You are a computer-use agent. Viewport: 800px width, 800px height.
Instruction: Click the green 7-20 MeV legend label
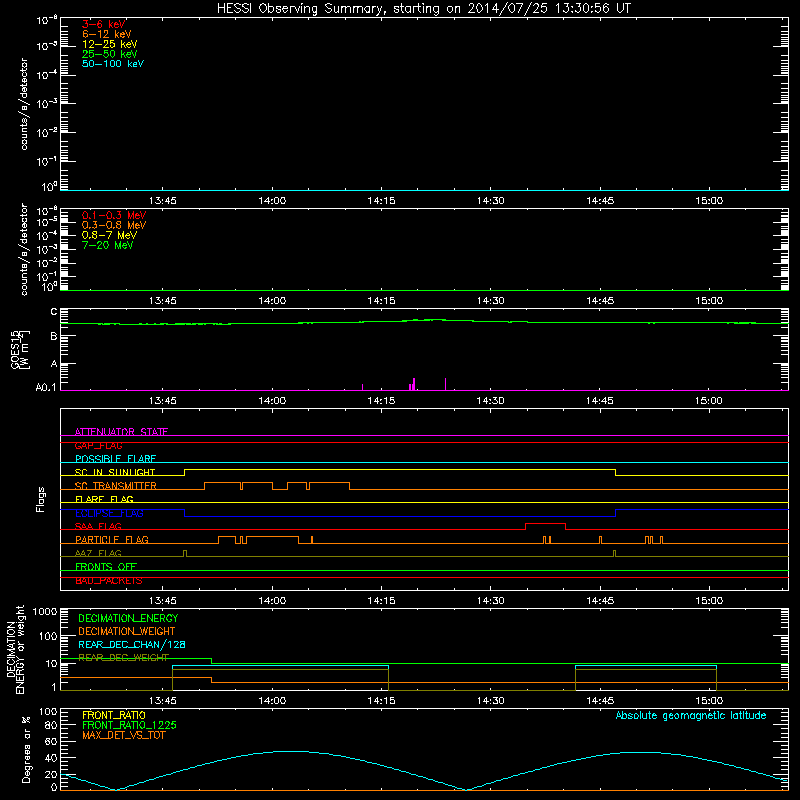(x=107, y=245)
